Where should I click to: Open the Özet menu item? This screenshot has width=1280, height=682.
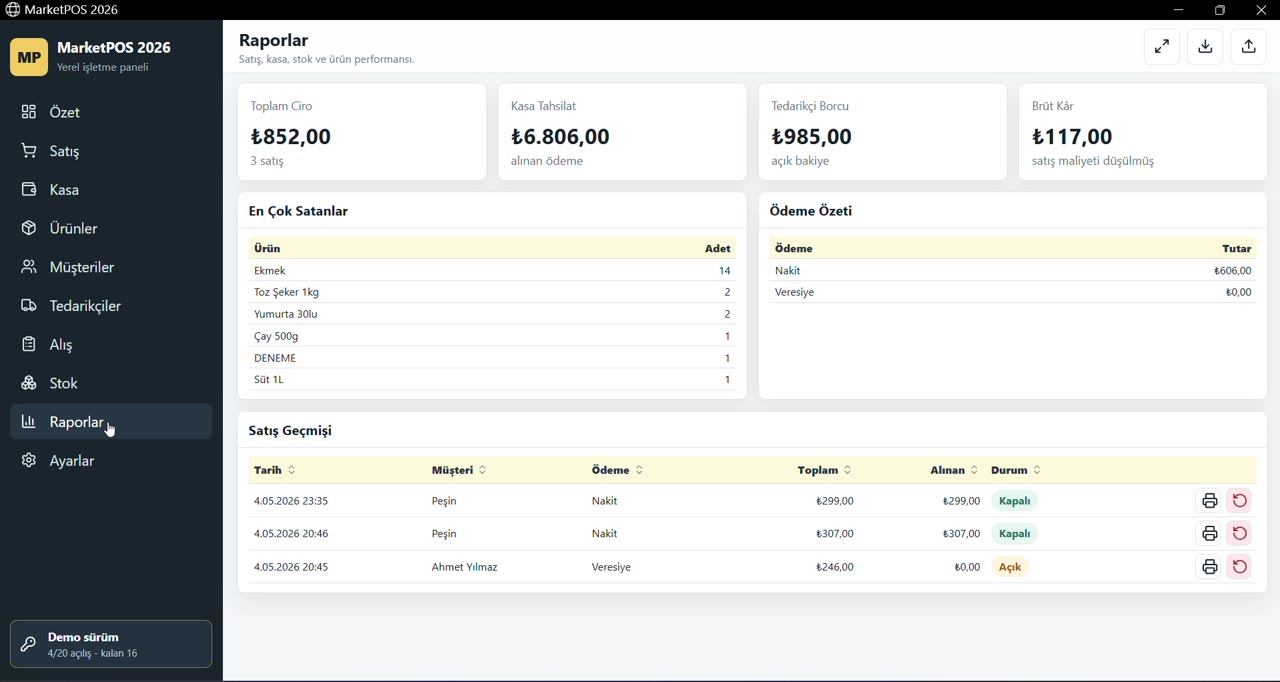111,112
